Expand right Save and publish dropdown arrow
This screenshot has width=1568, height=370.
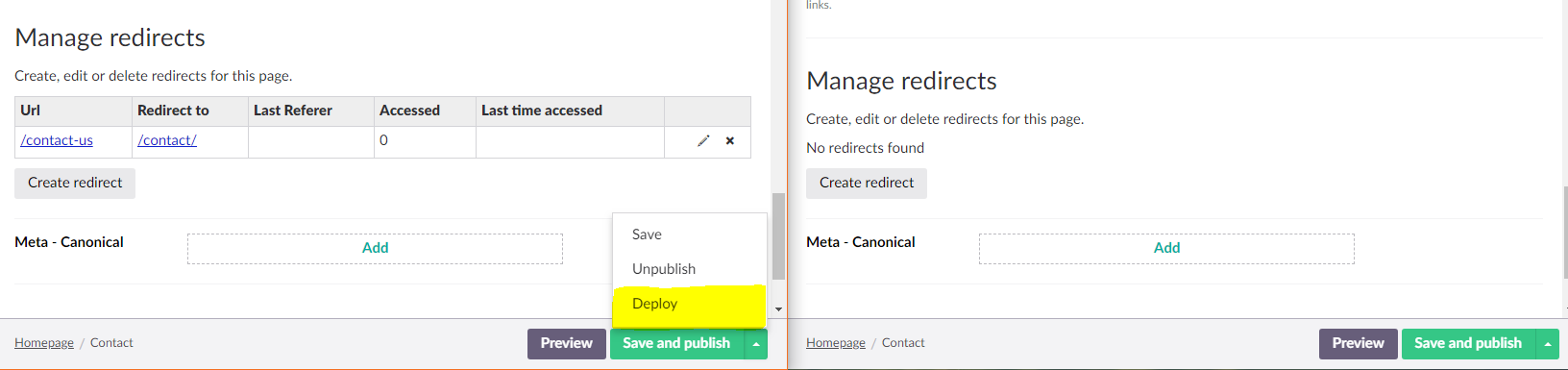coord(1548,343)
